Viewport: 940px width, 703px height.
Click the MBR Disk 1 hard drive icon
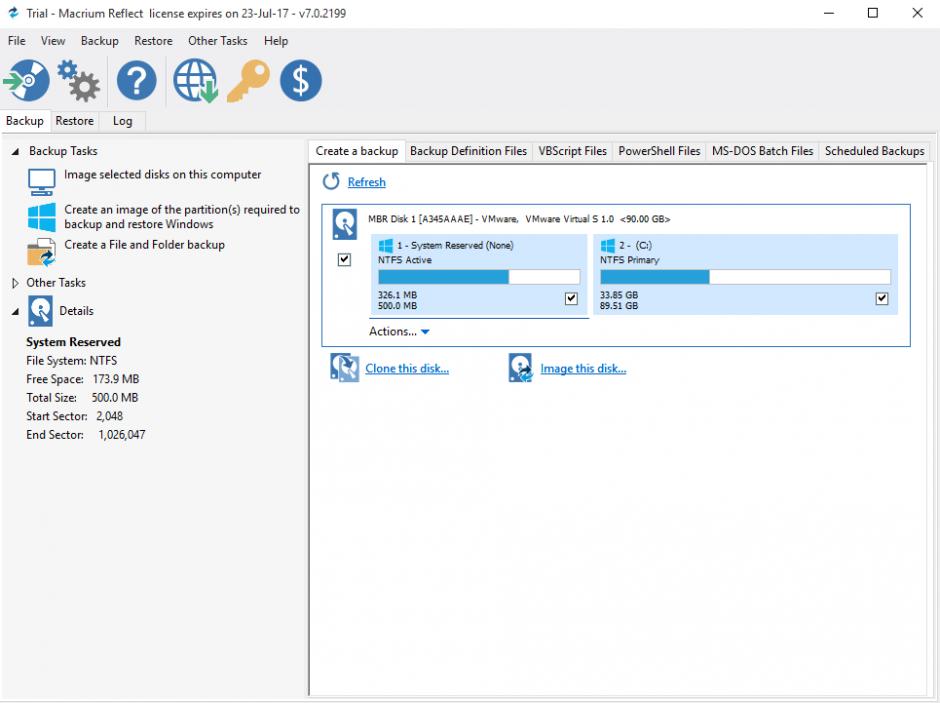click(345, 225)
